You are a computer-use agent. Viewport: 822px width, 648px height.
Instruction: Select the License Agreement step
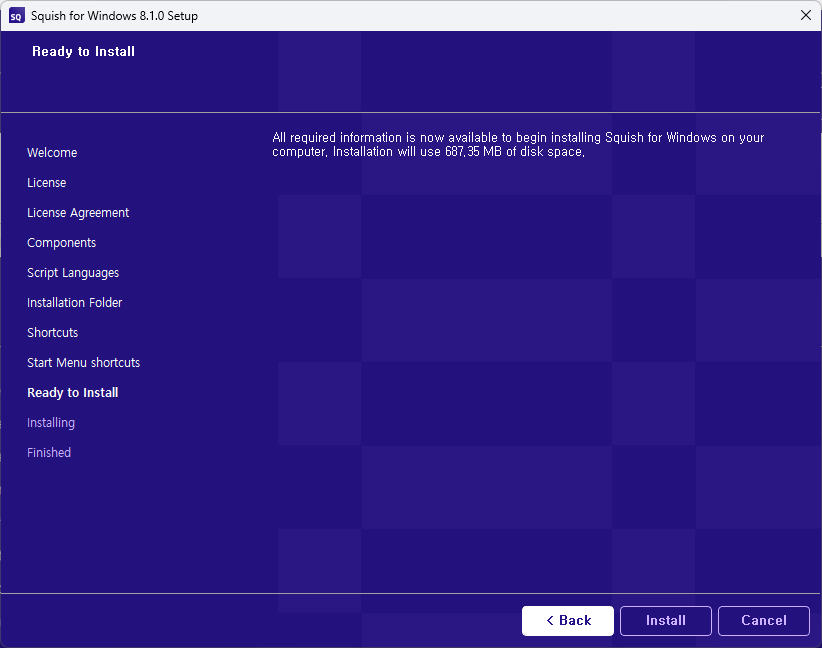coord(78,213)
